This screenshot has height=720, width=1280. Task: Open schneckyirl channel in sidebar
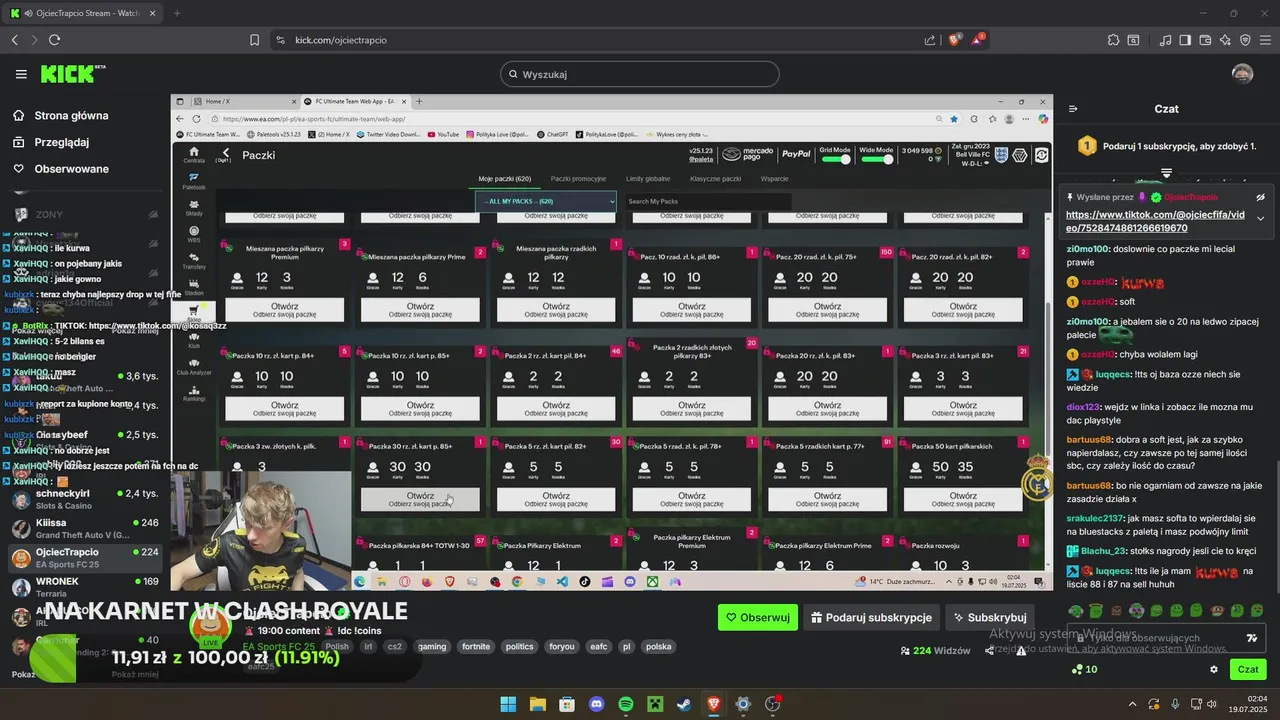point(84,499)
